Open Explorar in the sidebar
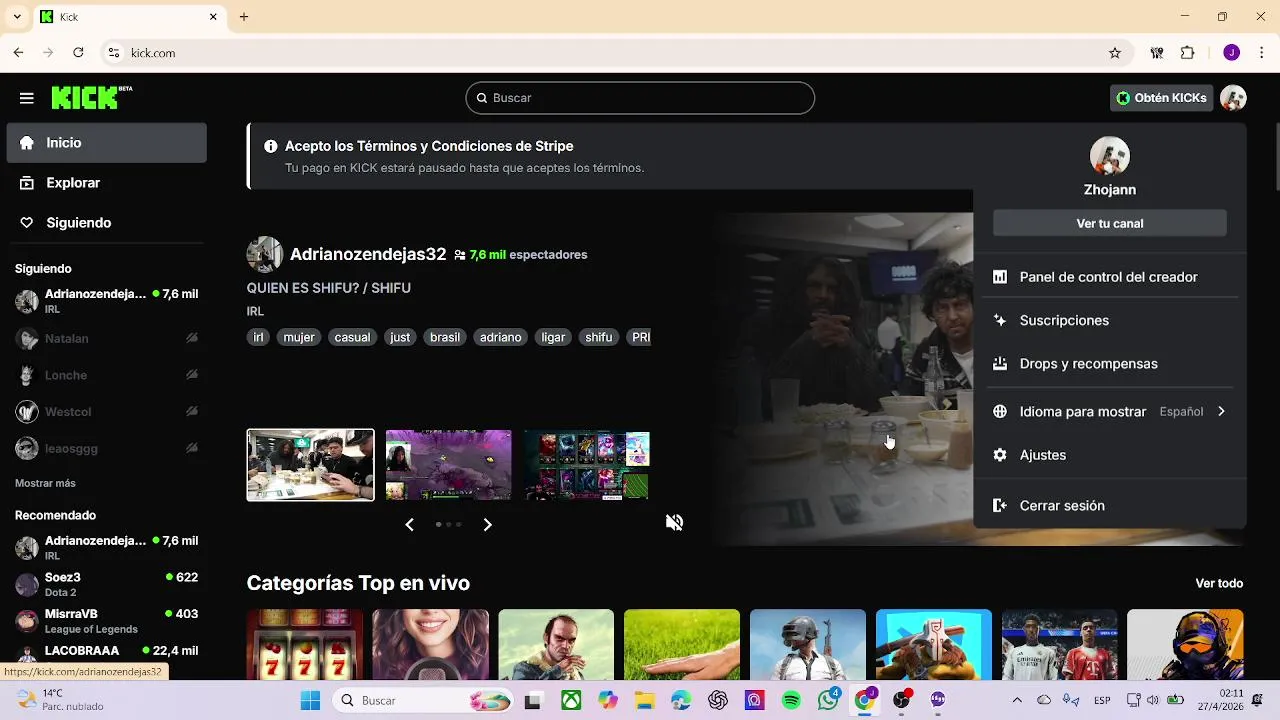Viewport: 1280px width, 720px height. click(x=107, y=183)
